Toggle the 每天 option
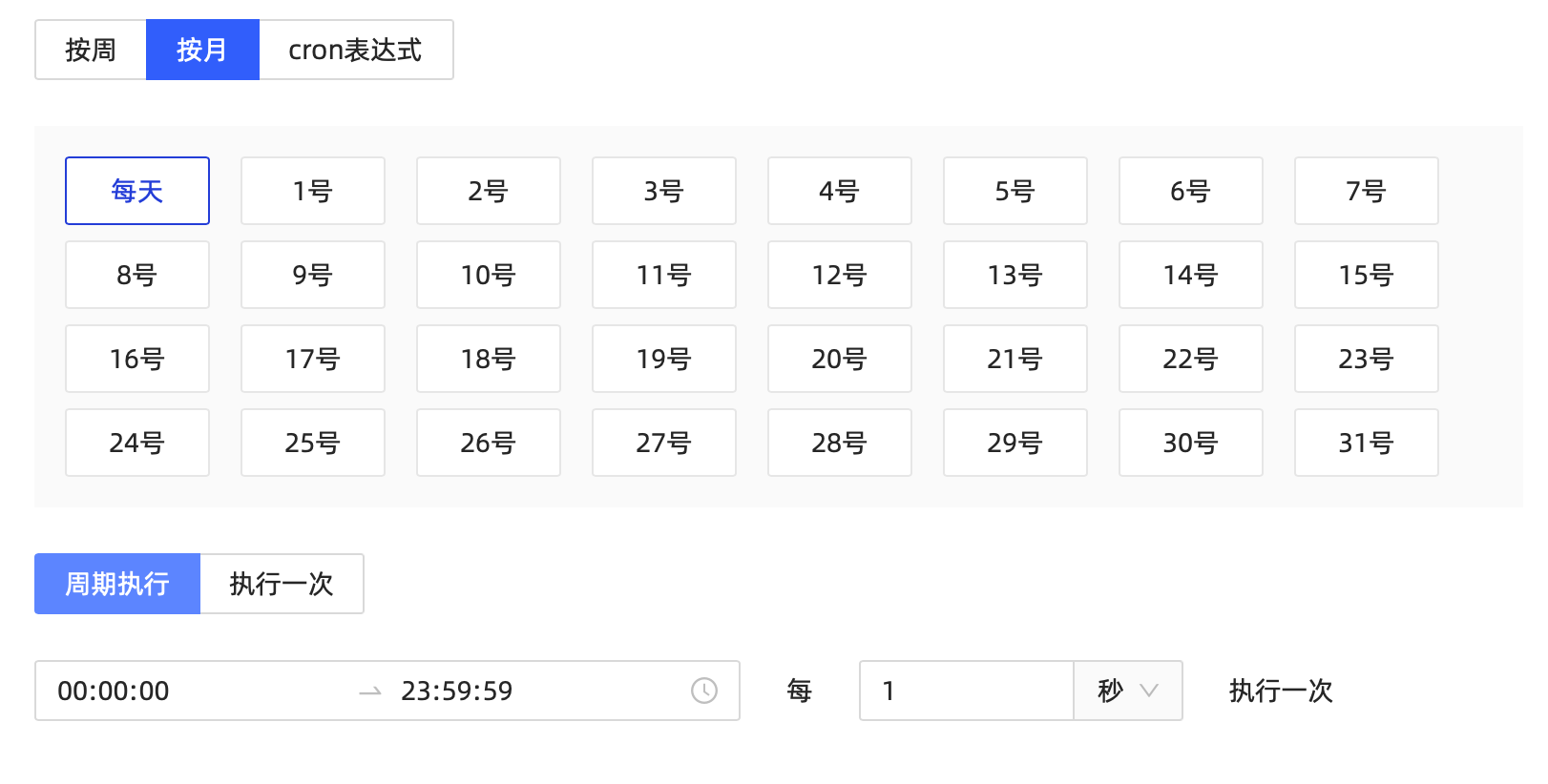 point(137,191)
